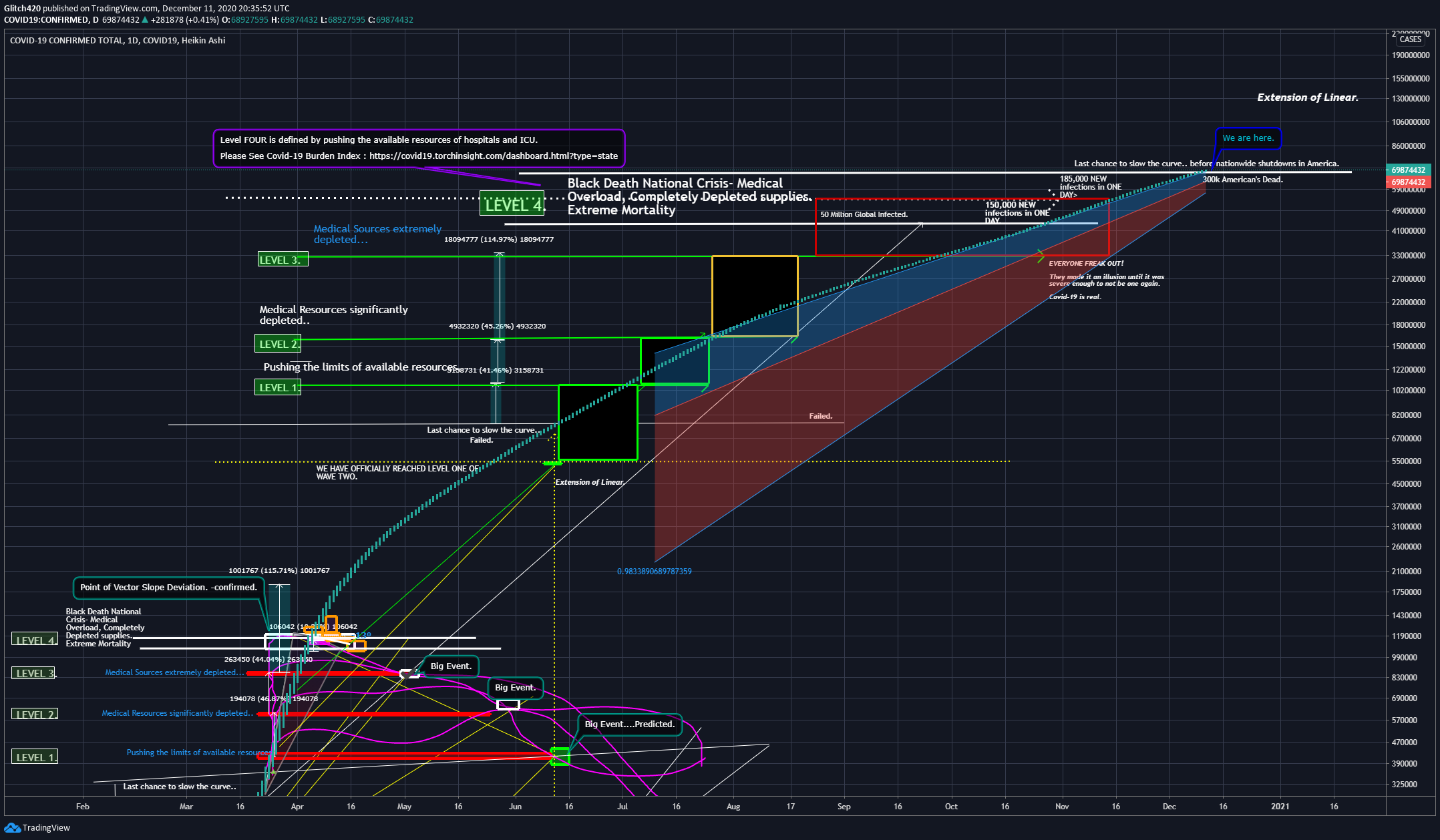
Task: Click the Jun label on time axis
Action: coord(515,807)
